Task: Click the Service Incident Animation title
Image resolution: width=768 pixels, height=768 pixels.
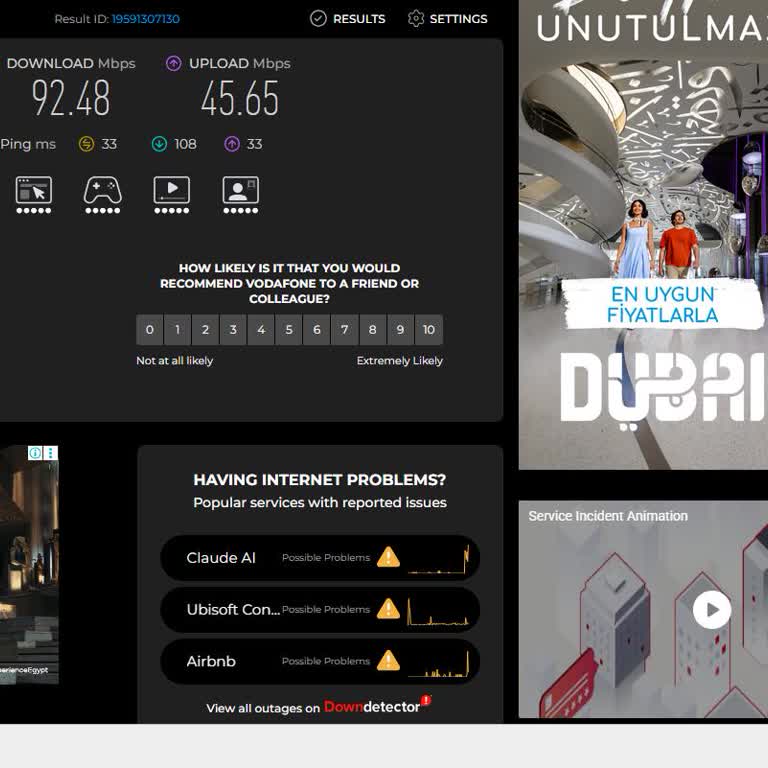Action: (x=608, y=516)
